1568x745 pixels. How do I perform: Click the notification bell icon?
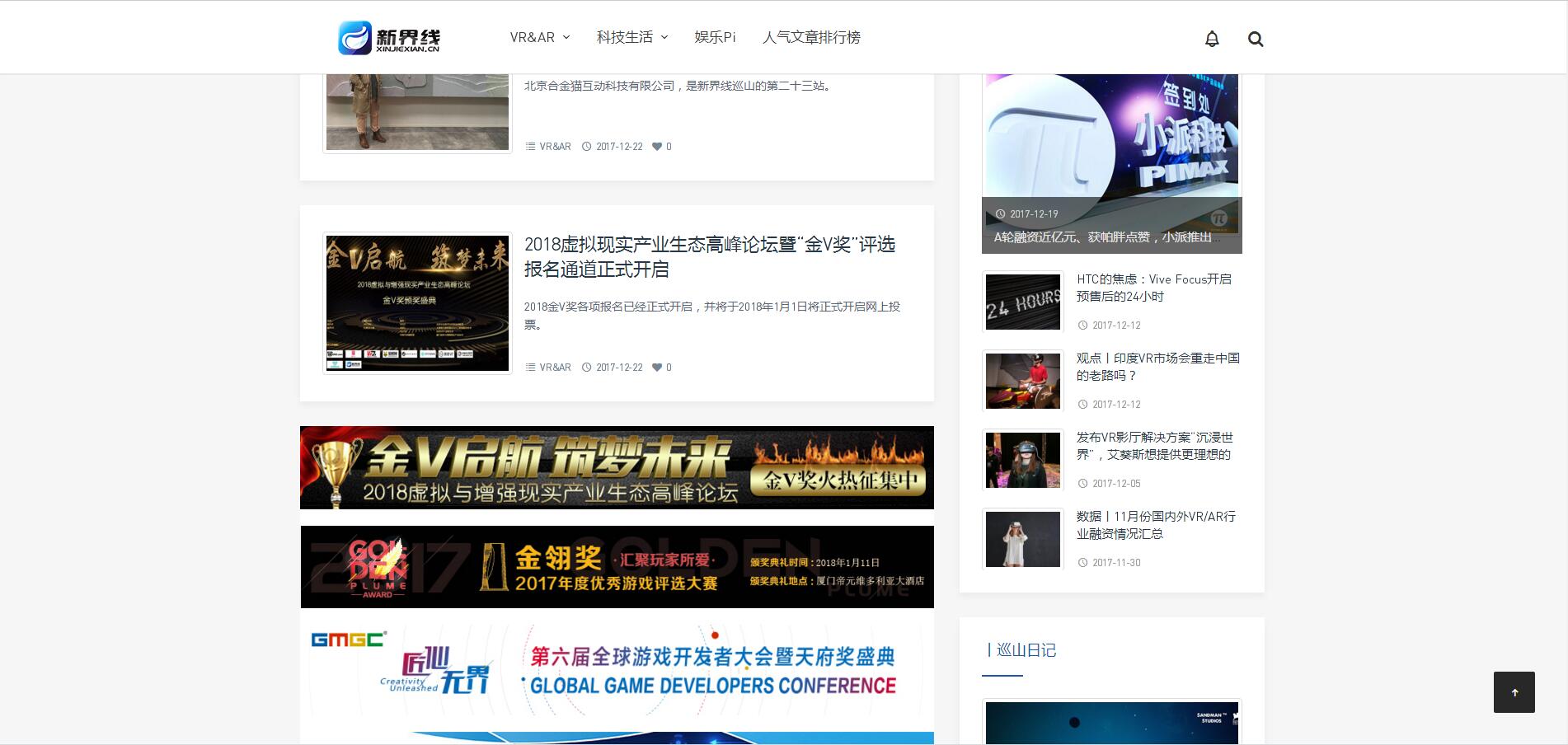coord(1211,39)
